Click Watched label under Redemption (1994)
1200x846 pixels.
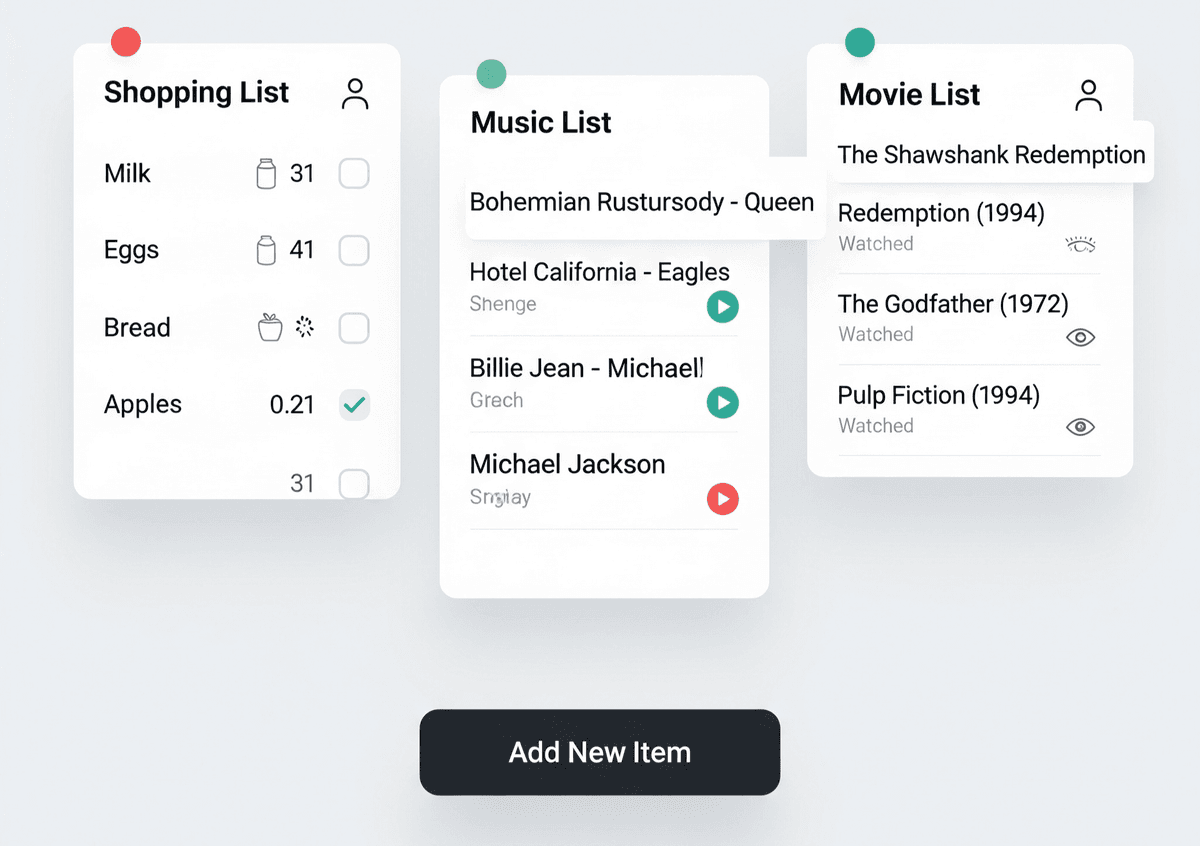876,243
